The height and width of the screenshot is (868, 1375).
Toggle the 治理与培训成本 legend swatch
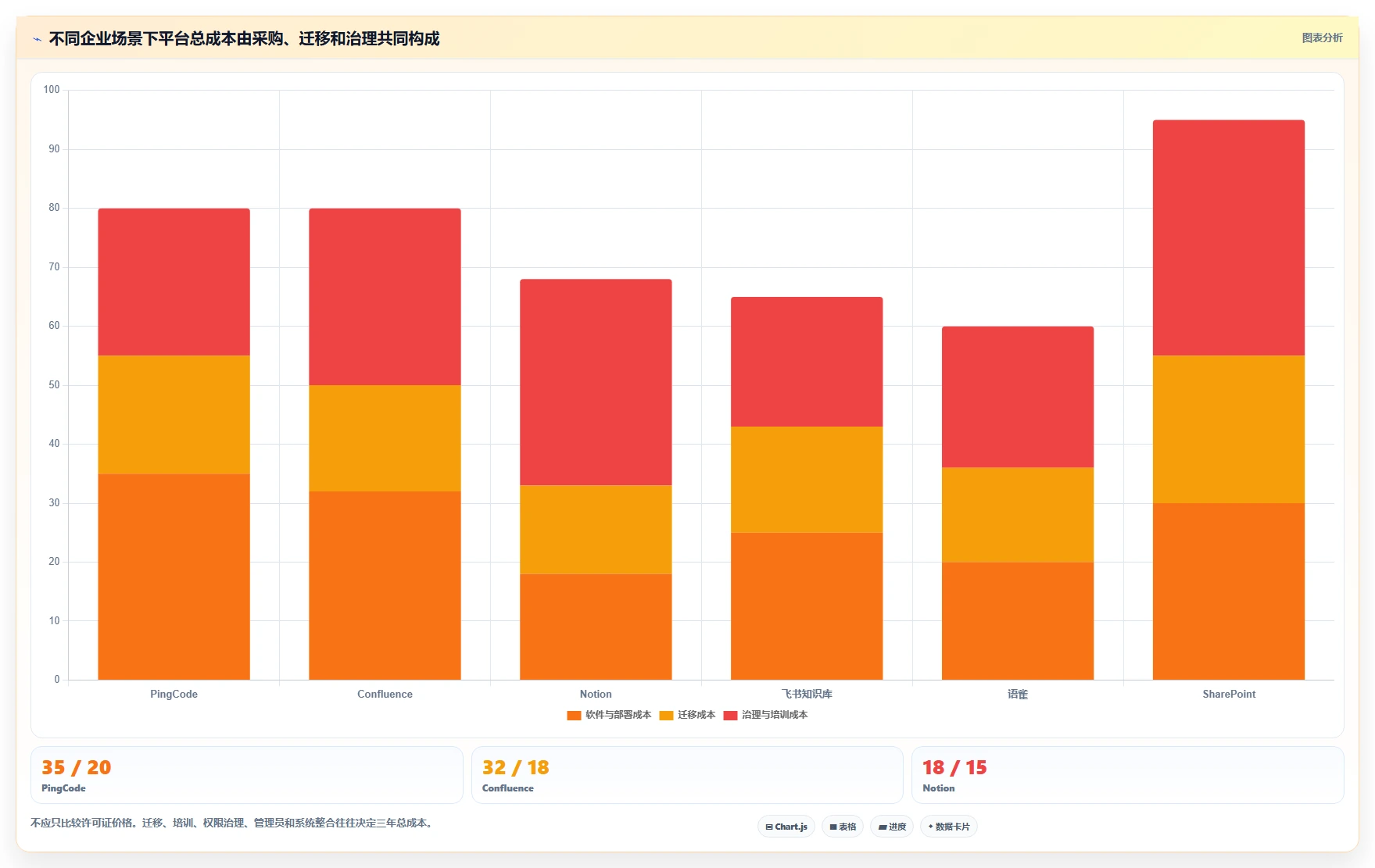pos(730,715)
